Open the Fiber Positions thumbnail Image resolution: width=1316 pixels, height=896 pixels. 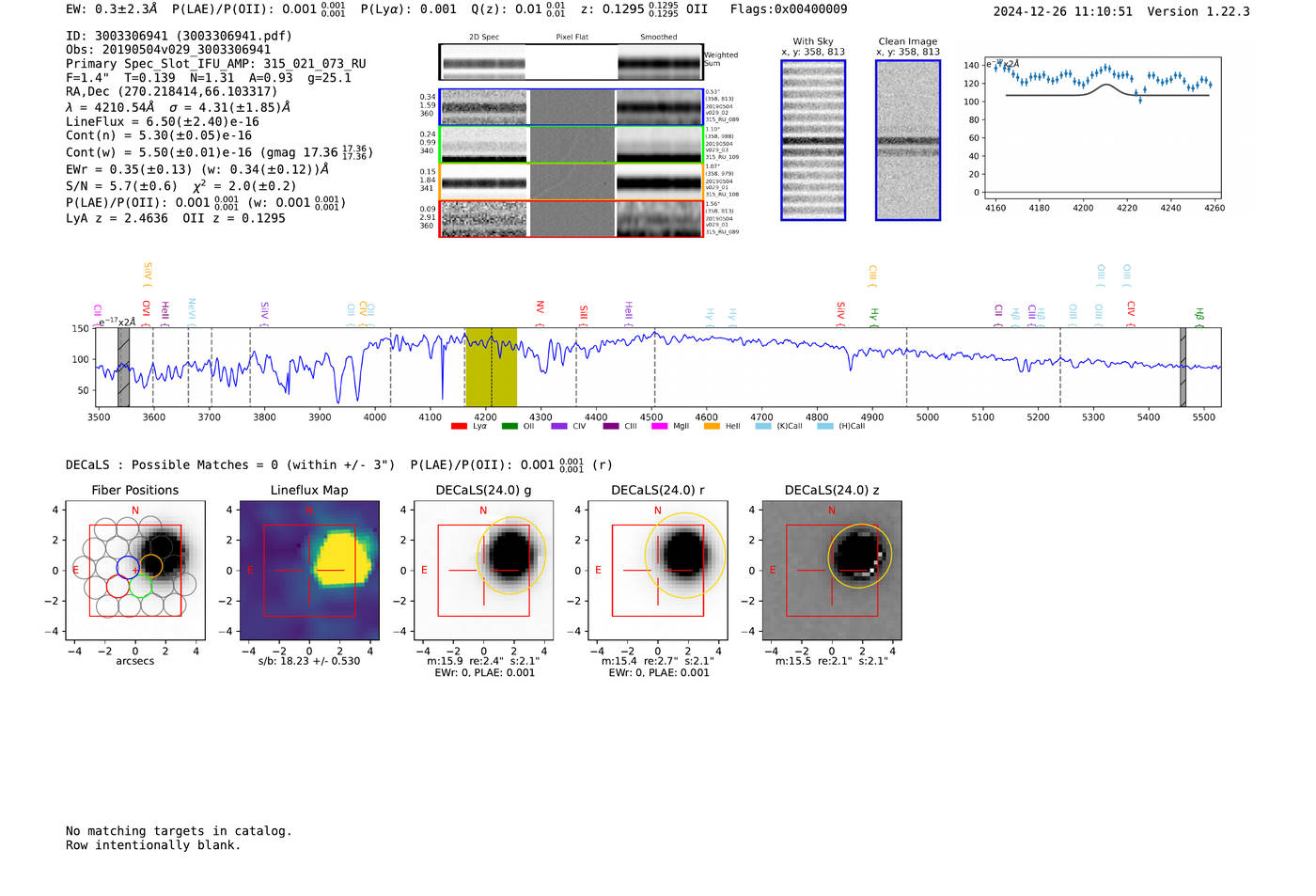click(x=135, y=570)
